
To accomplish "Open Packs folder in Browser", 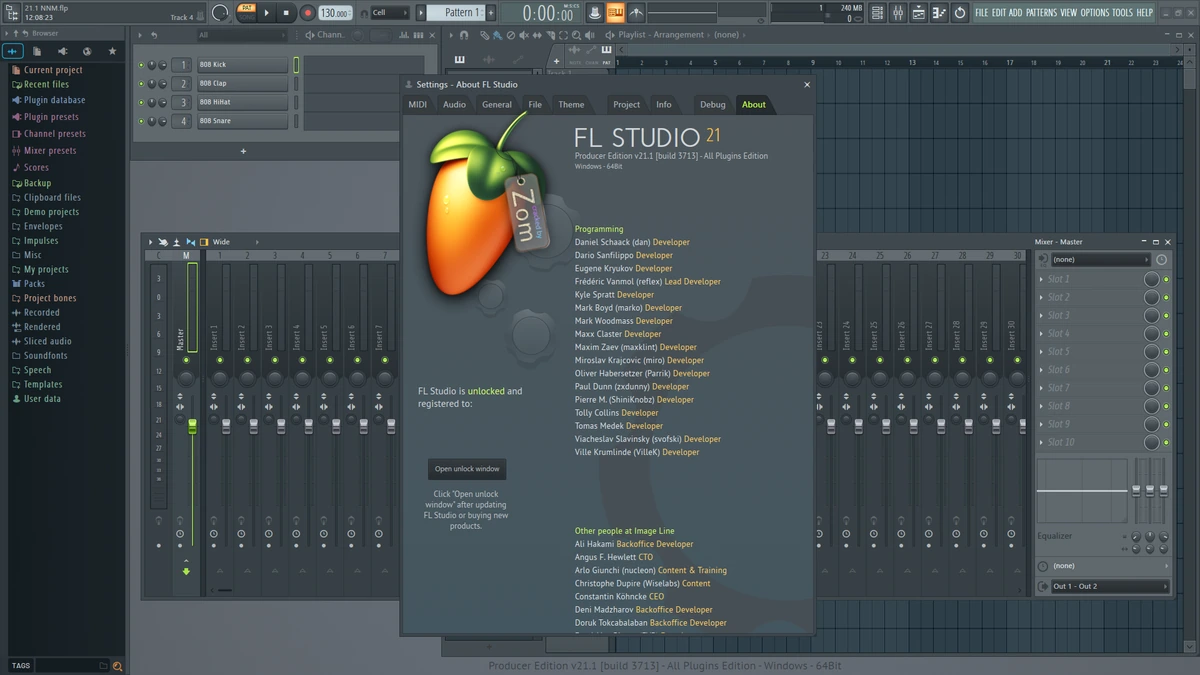I will coord(34,284).
